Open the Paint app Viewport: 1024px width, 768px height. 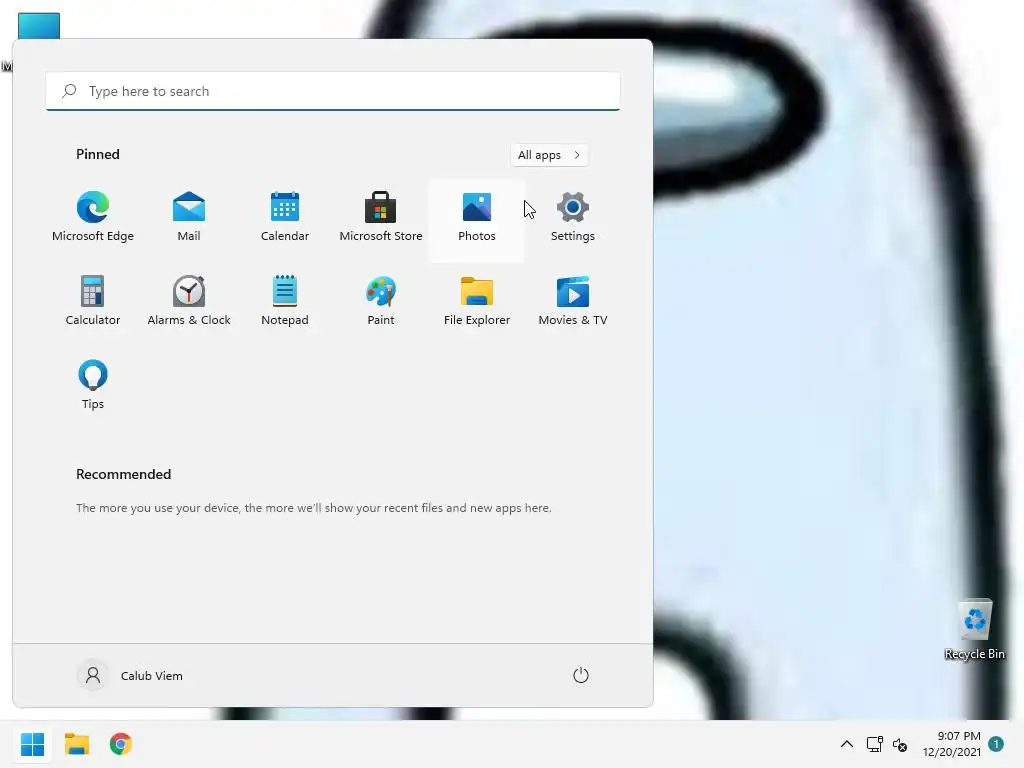381,301
